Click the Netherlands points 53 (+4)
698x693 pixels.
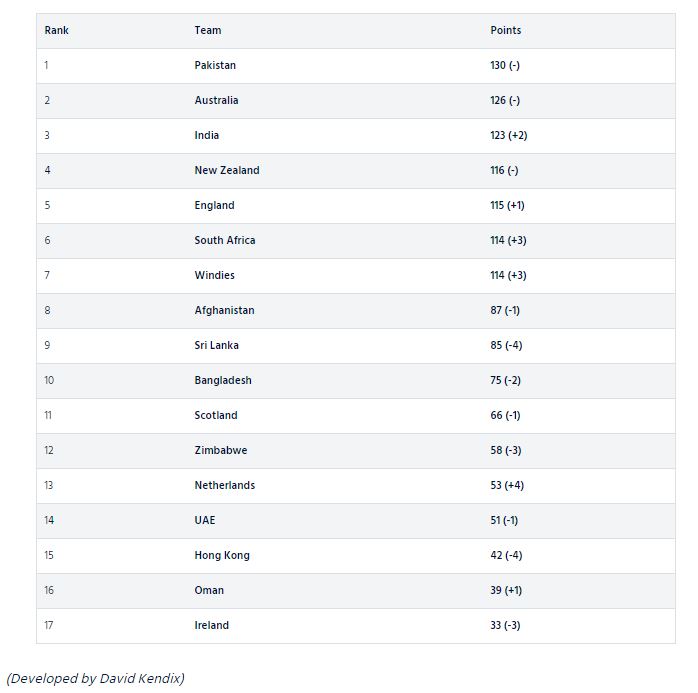(x=507, y=485)
